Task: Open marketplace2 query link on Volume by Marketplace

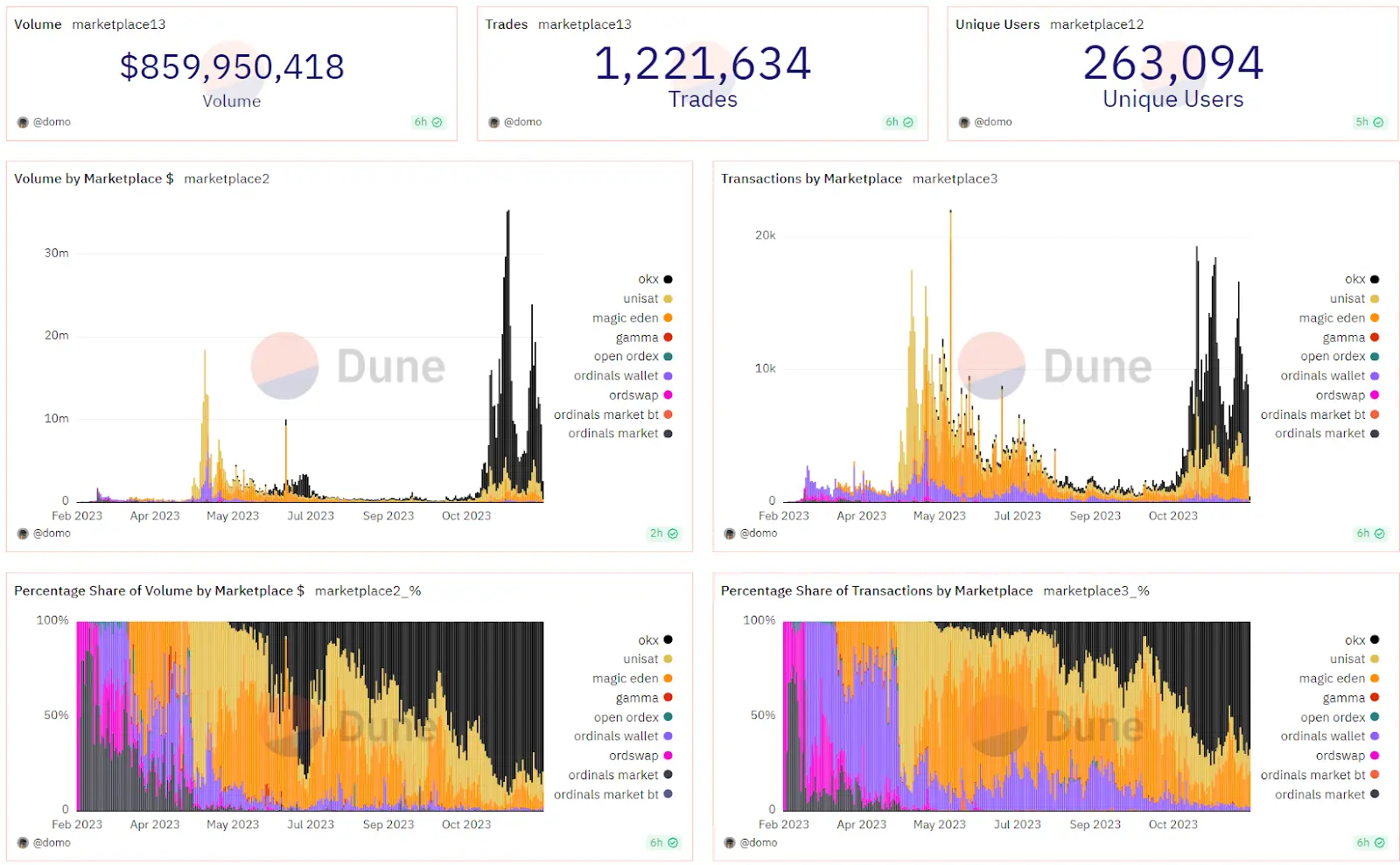Action: pos(227,178)
